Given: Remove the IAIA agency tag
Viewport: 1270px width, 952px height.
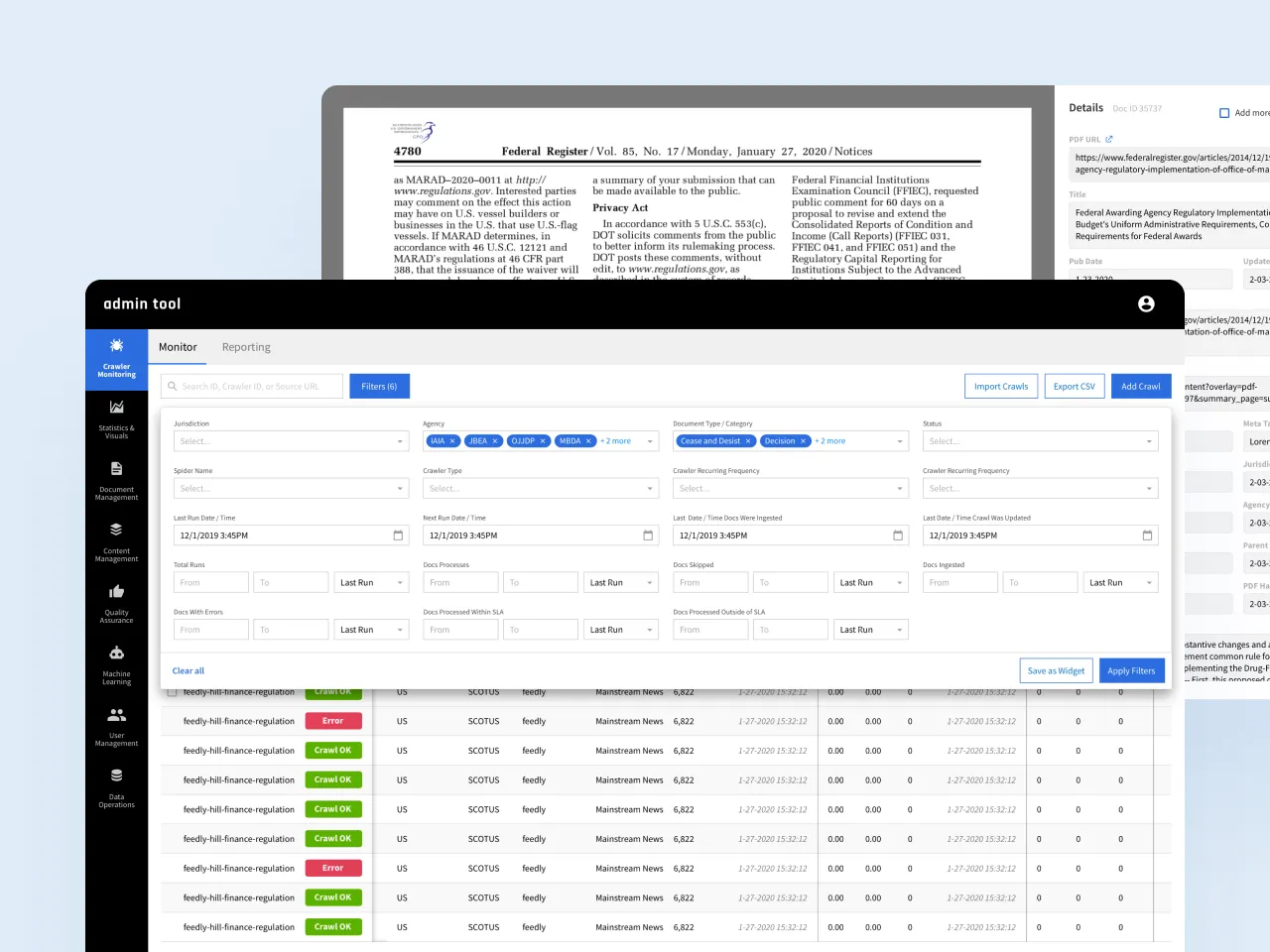Looking at the screenshot, I should (452, 441).
